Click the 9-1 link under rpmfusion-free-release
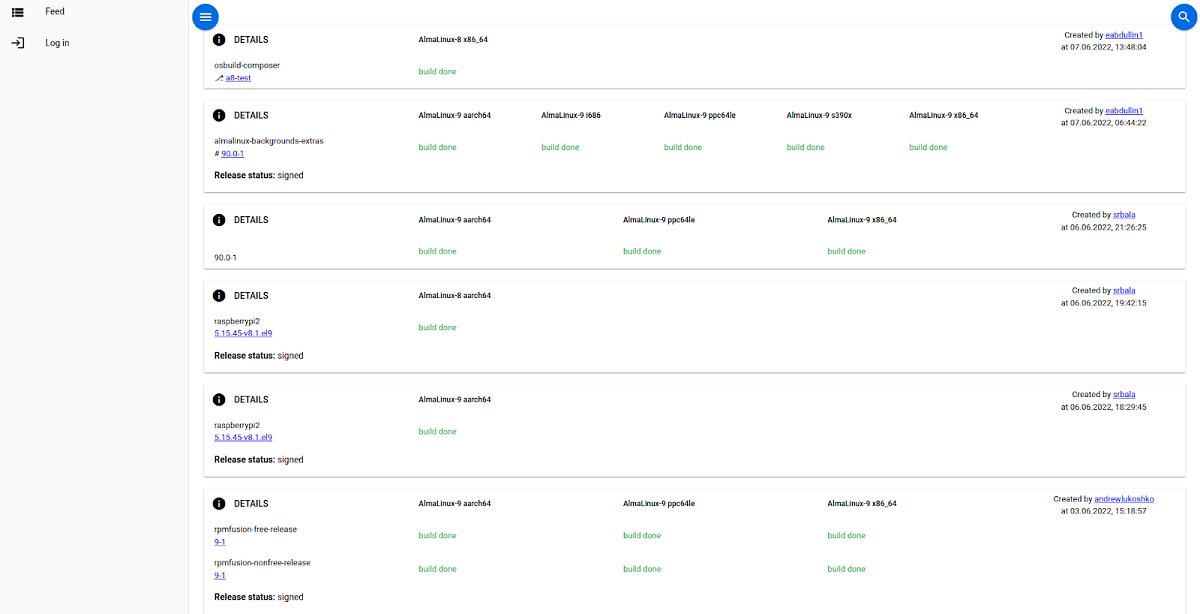This screenshot has width=1200, height=614. pos(219,541)
